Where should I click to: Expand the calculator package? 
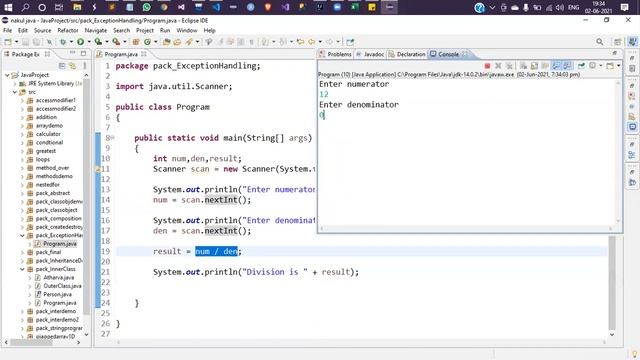coord(22,134)
